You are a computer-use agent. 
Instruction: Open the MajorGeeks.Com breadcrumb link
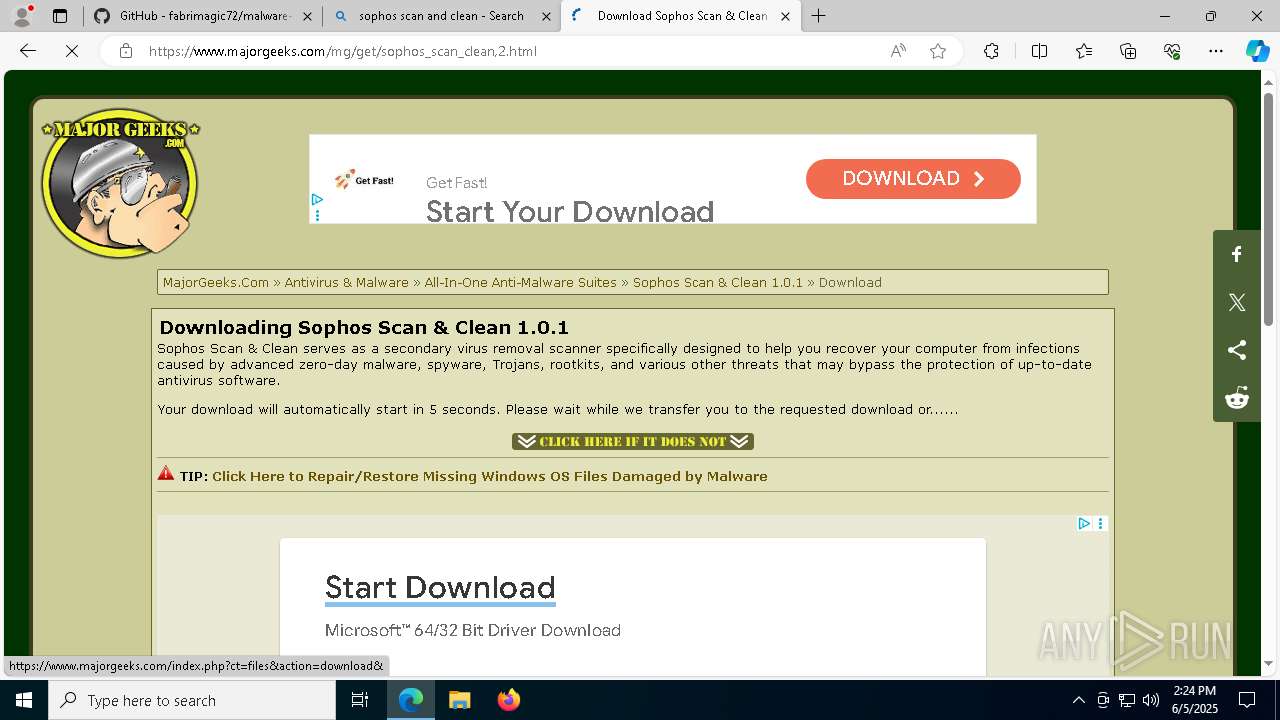pos(216,282)
